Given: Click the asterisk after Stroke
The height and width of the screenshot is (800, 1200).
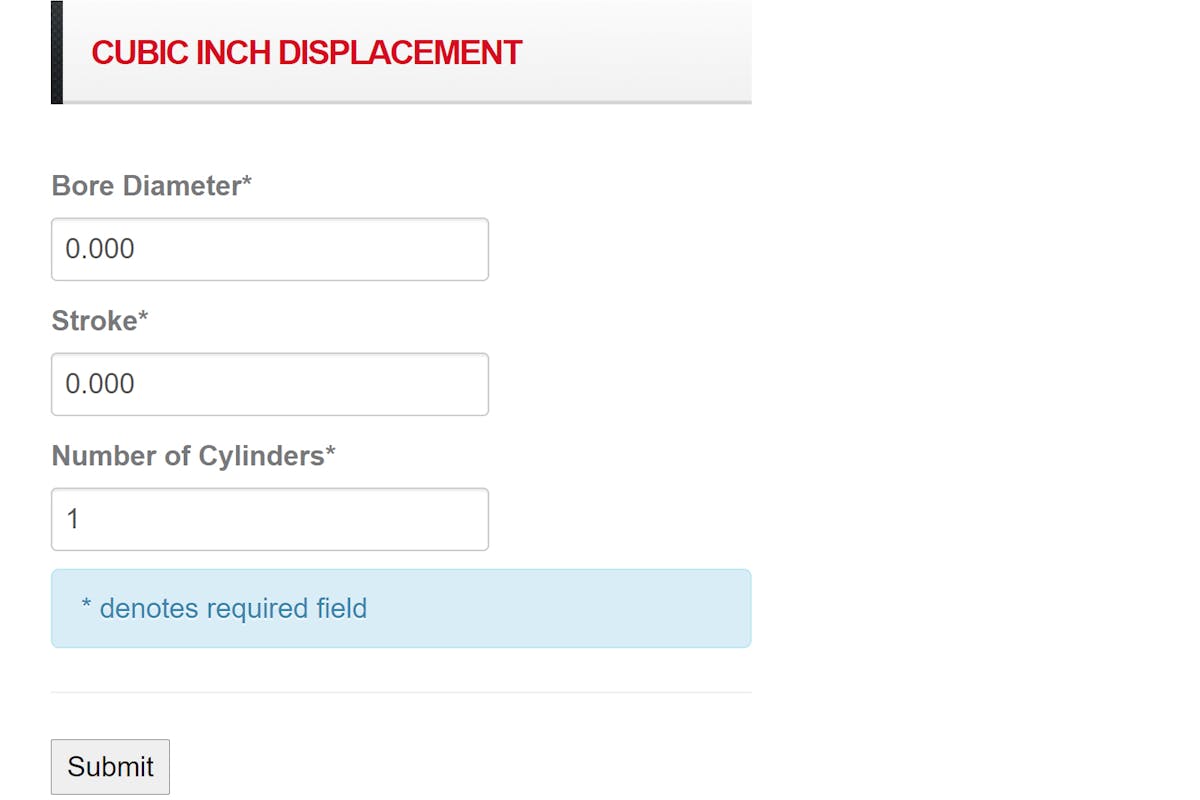Looking at the screenshot, I should (x=143, y=319).
